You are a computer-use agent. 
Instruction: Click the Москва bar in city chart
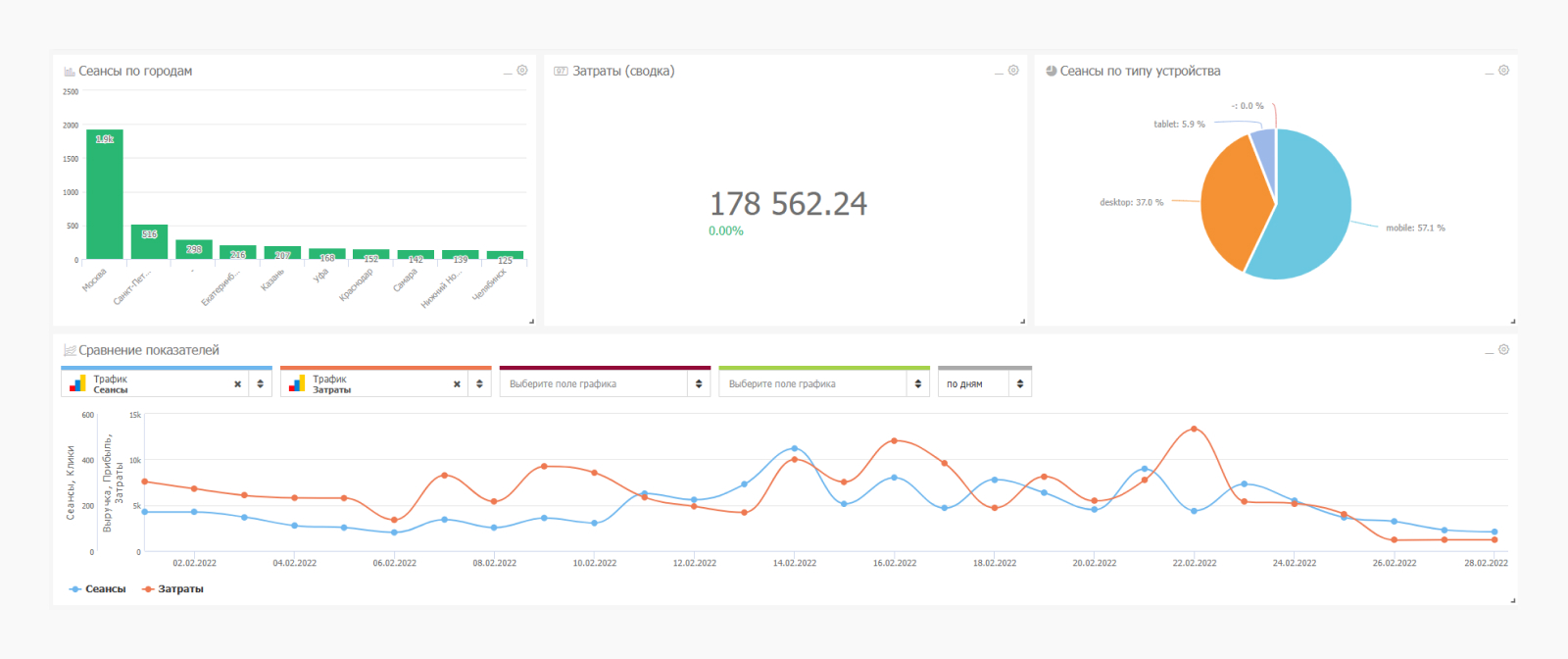pyautogui.click(x=105, y=196)
